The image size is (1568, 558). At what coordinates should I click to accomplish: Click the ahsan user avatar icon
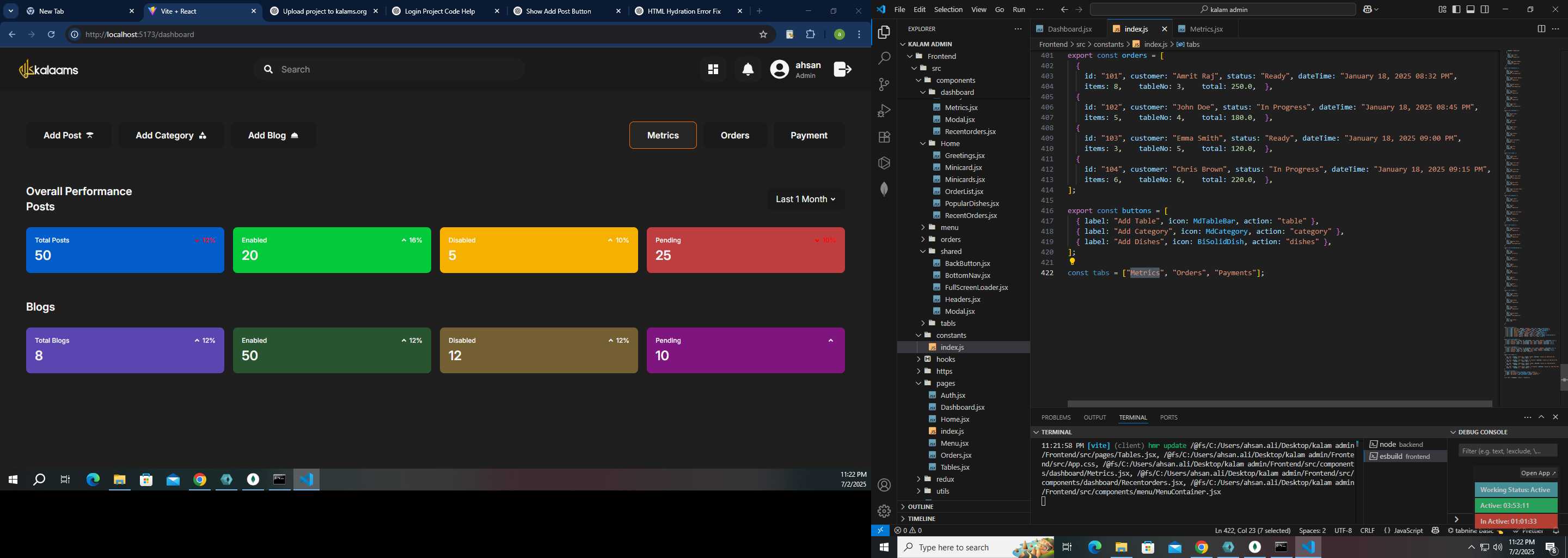pyautogui.click(x=779, y=69)
